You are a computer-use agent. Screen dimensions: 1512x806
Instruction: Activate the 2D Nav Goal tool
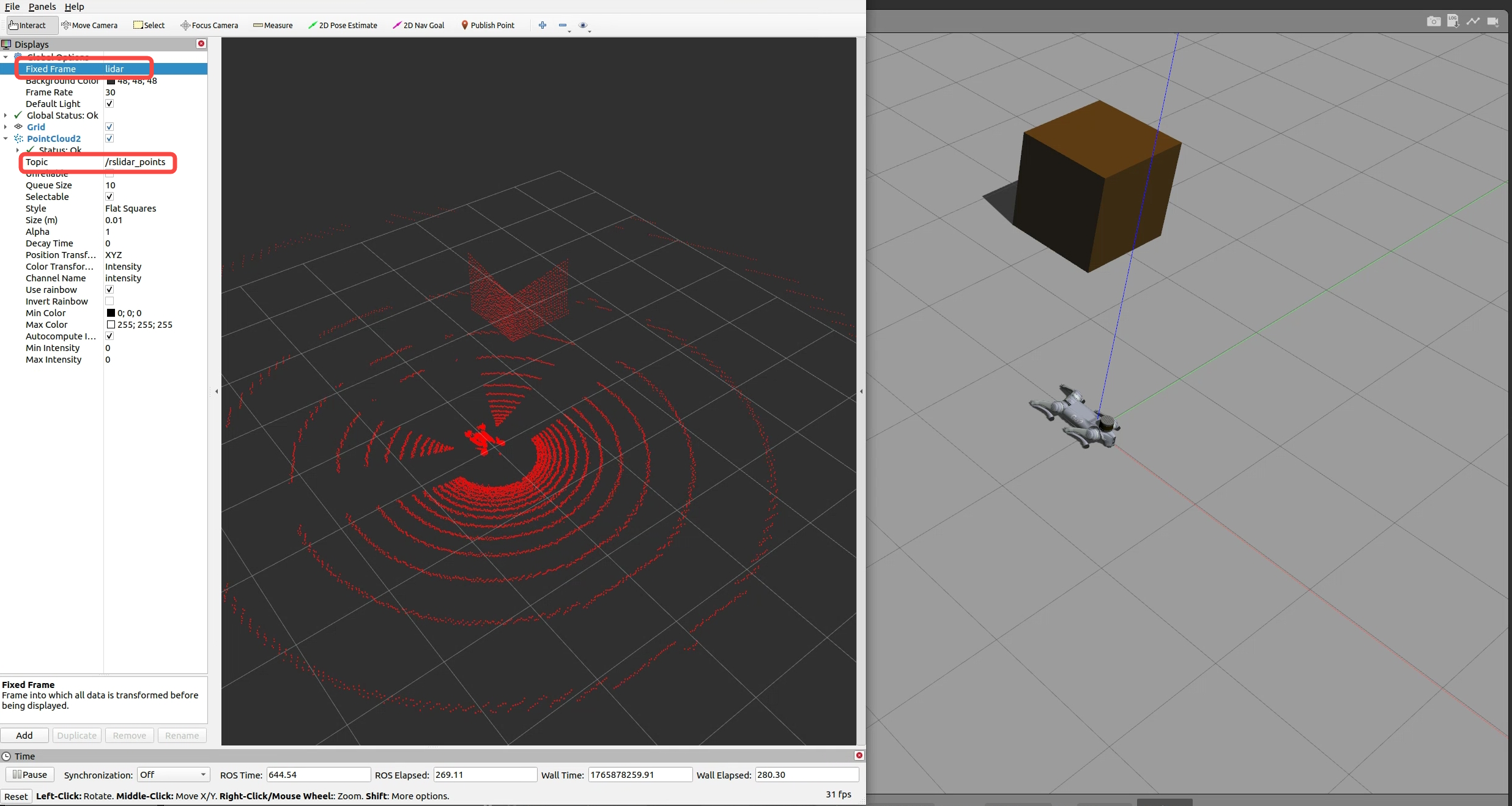point(418,25)
